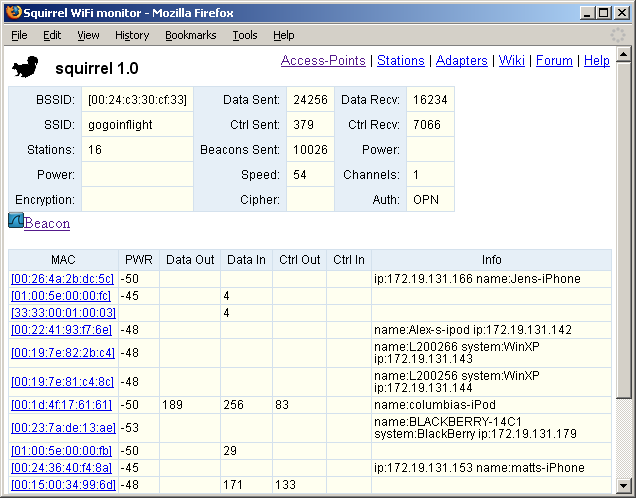This screenshot has height=498, width=636.
Task: Click the Data In column header
Action: (x=246, y=260)
